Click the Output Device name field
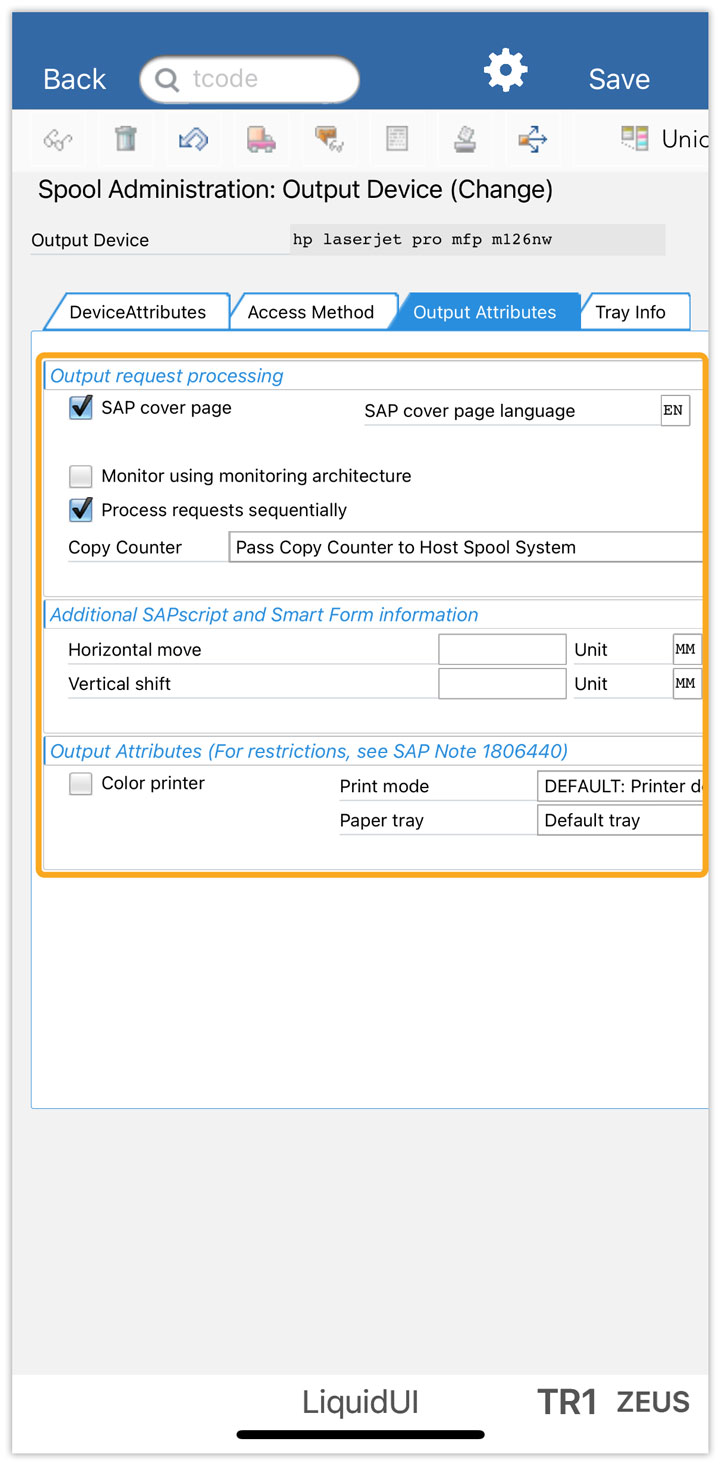720x1465 pixels. 477,240
